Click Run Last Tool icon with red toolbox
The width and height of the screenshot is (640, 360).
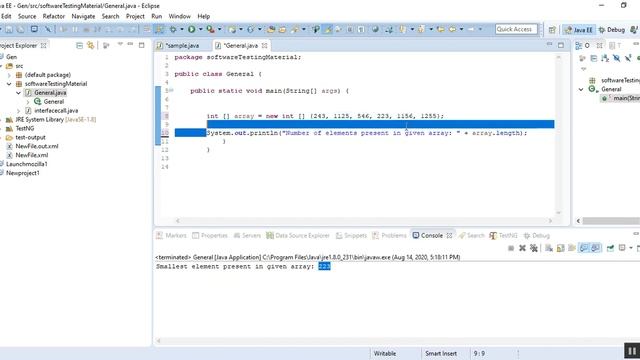(x=210, y=29)
